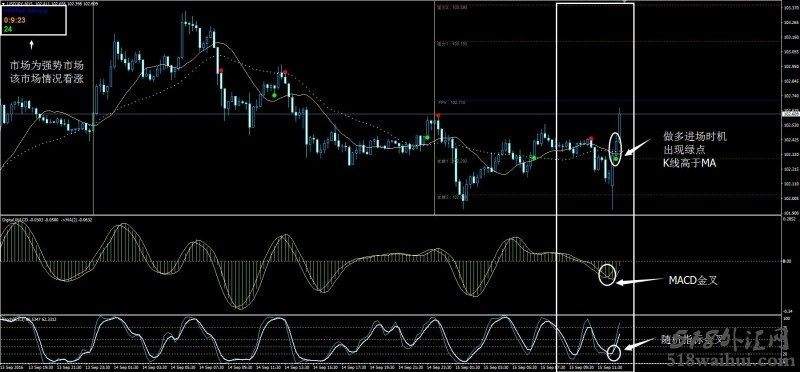Click the green 24 value in the info panel
Viewport: 800px width, 372px height.
click(x=8, y=30)
